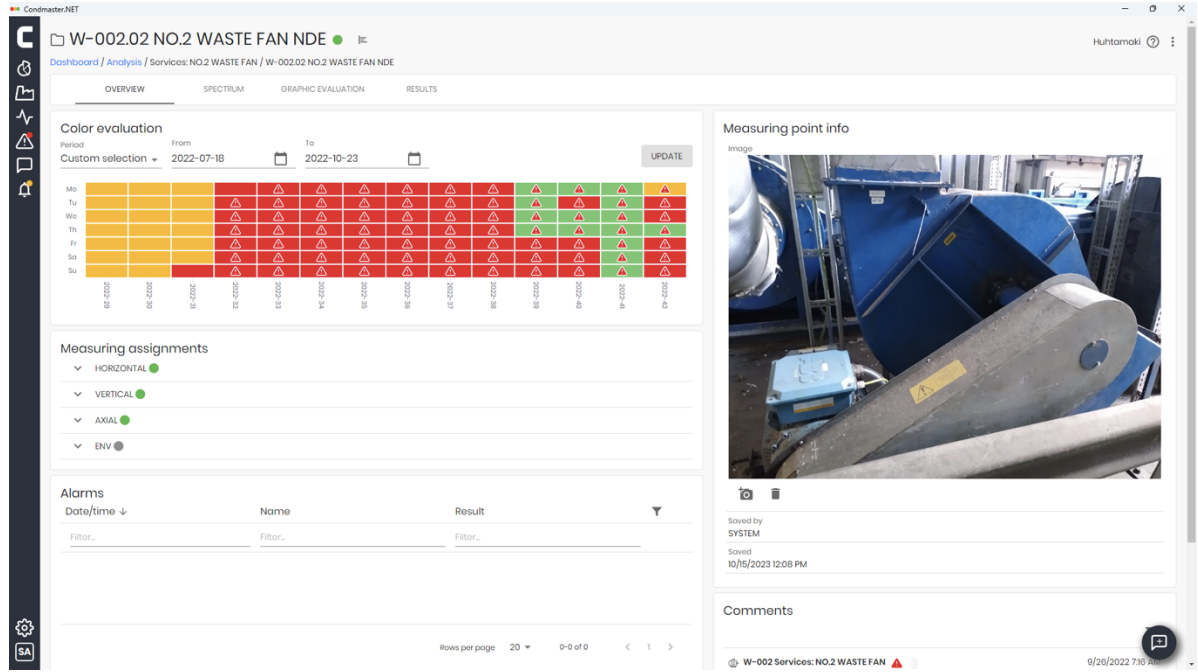Open the factory plant view sidebar icon
The width and height of the screenshot is (1198, 672).
pyautogui.click(x=24, y=93)
